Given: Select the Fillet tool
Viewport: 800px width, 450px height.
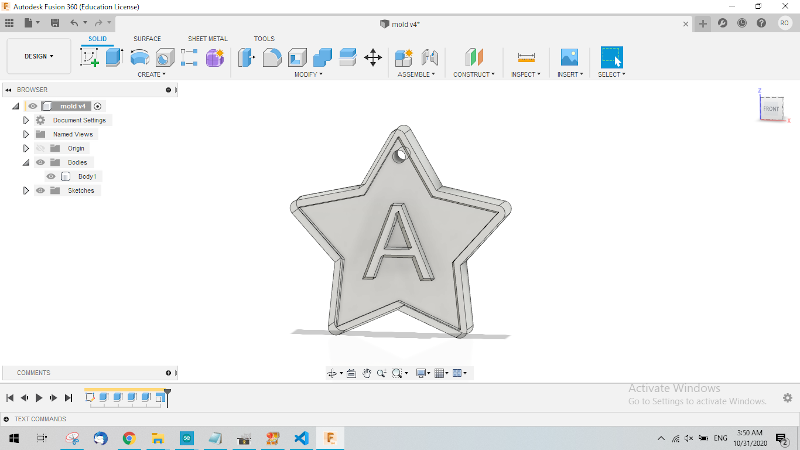Looking at the screenshot, I should (272, 57).
